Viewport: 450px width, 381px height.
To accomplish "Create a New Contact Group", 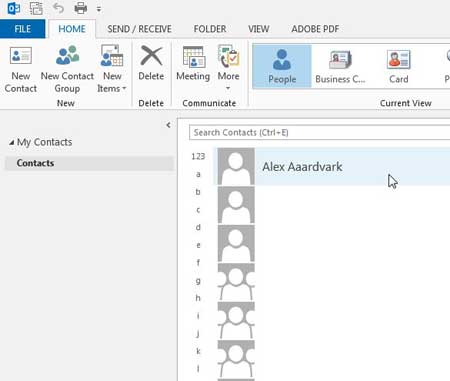I will click(x=67, y=70).
